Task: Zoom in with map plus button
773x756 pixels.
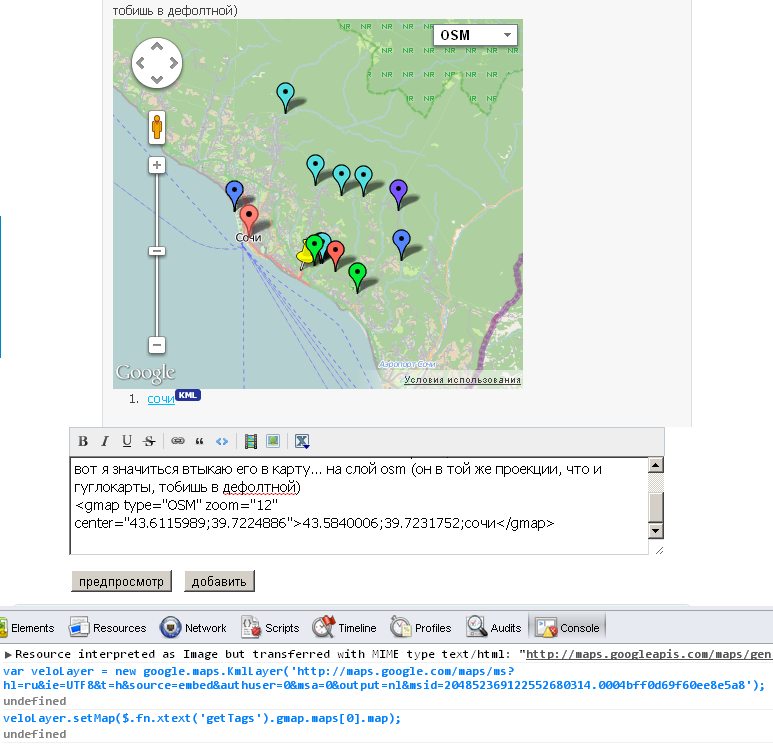Action: 157,165
